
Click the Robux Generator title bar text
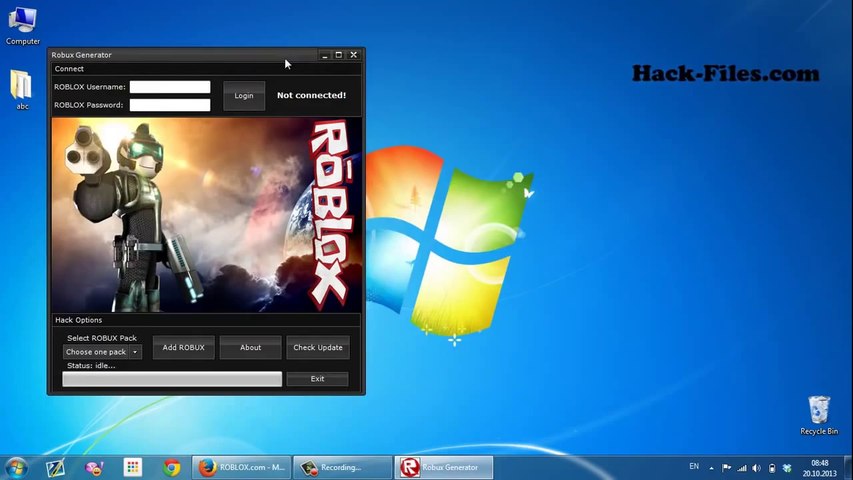82,55
